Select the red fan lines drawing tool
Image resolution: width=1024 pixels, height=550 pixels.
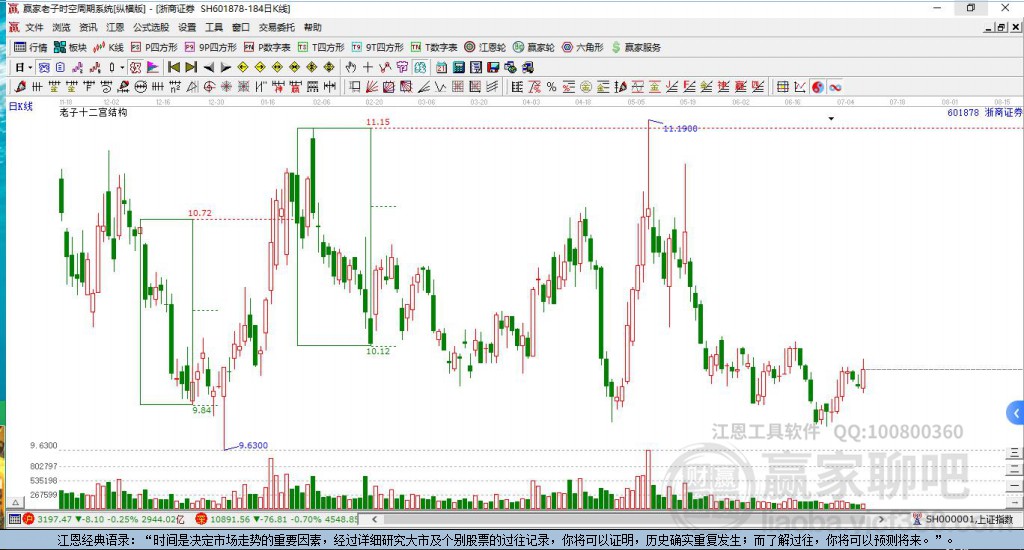[372, 87]
